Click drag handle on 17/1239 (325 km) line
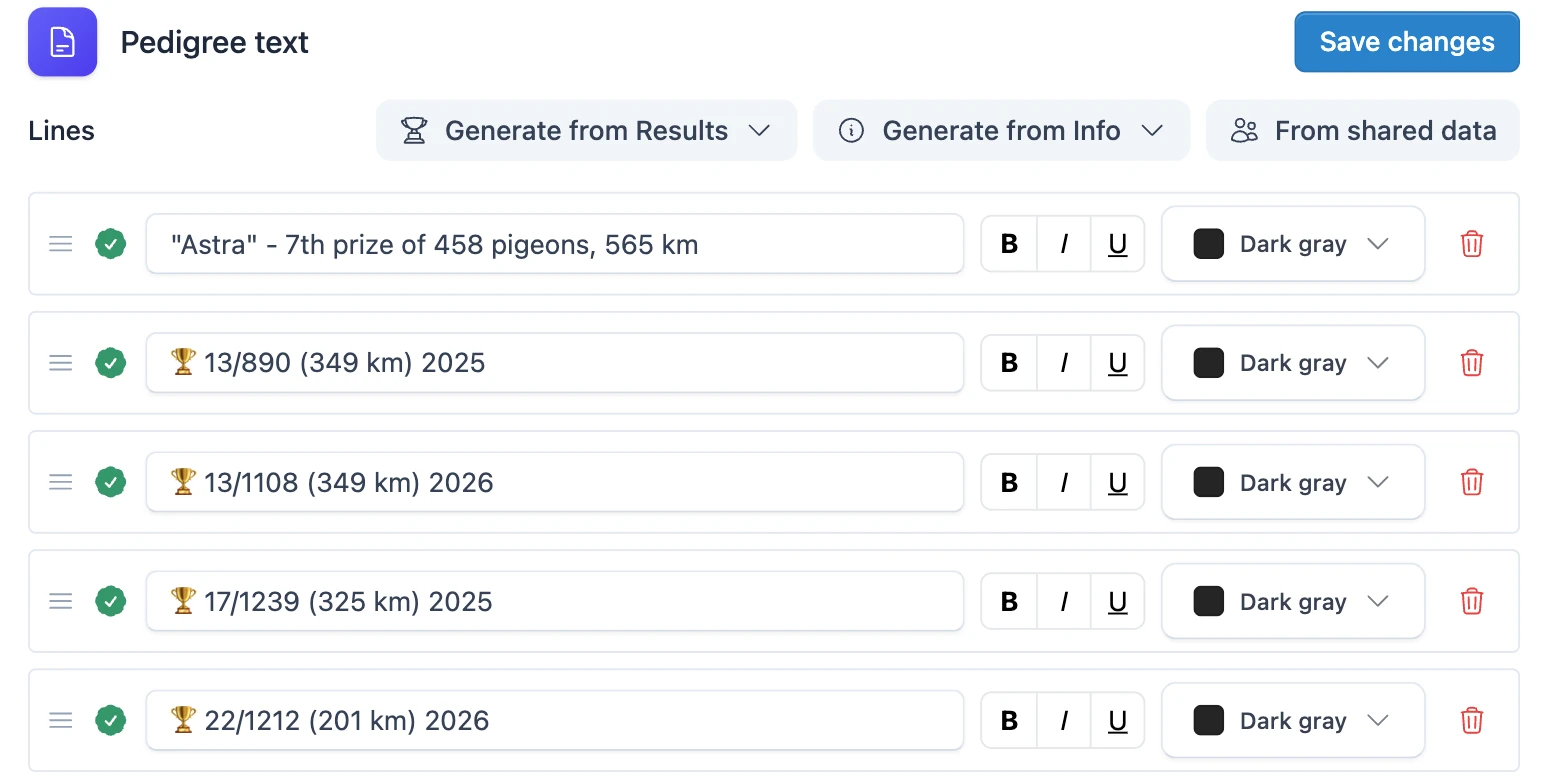The image size is (1566, 784). coord(61,602)
